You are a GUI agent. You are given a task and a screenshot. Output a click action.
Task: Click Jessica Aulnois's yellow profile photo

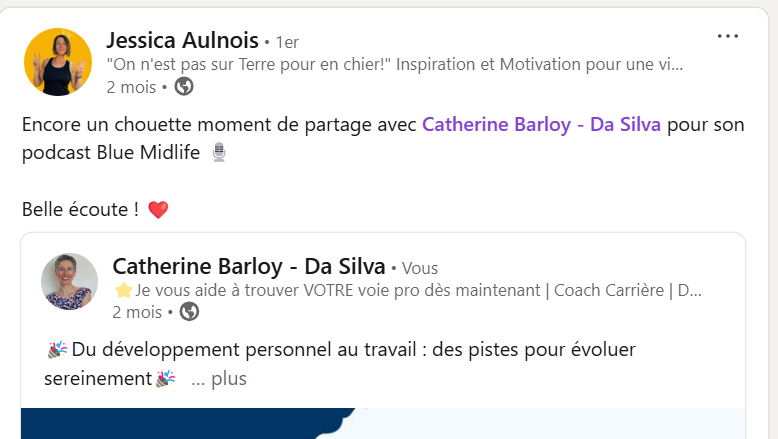tap(58, 62)
